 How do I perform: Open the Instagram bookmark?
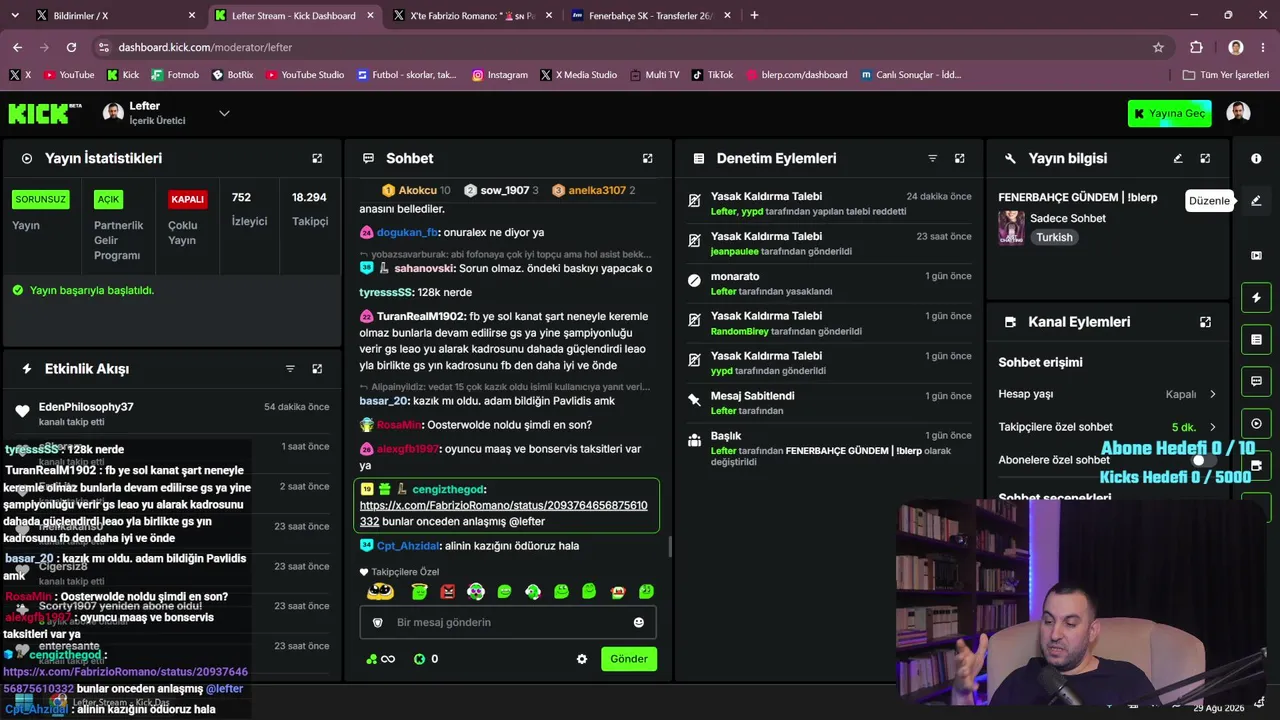(x=500, y=75)
